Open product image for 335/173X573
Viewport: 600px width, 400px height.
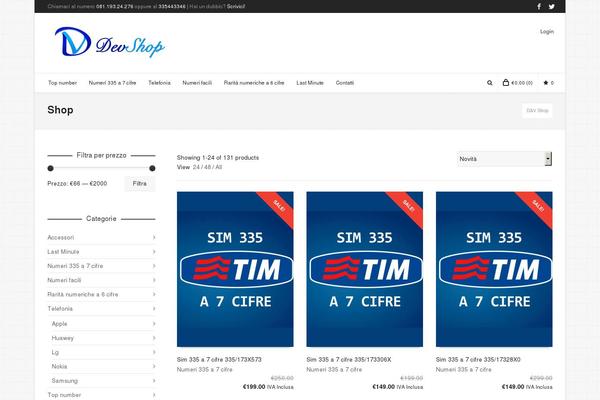pyautogui.click(x=235, y=269)
